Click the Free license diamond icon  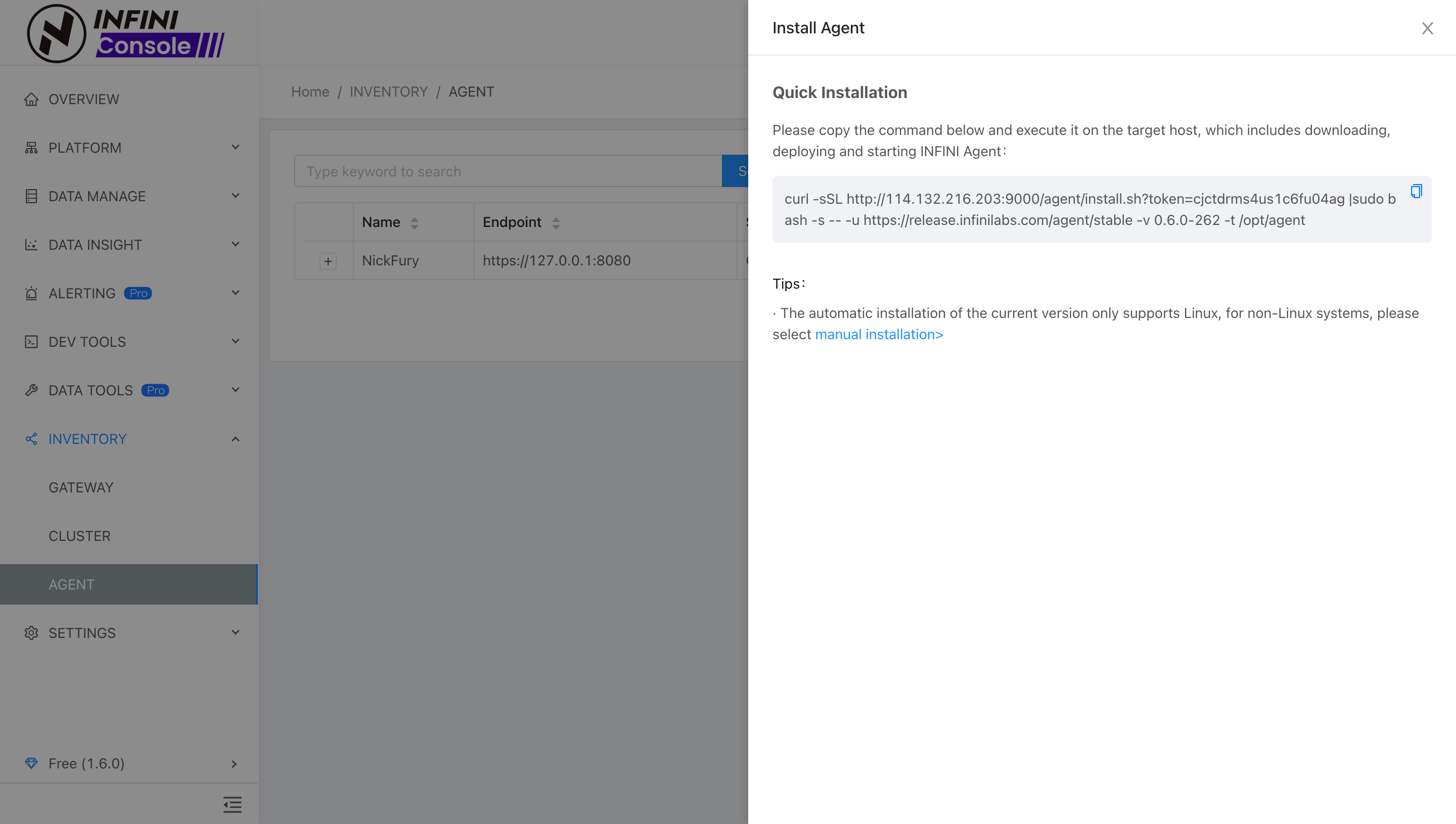coord(31,763)
